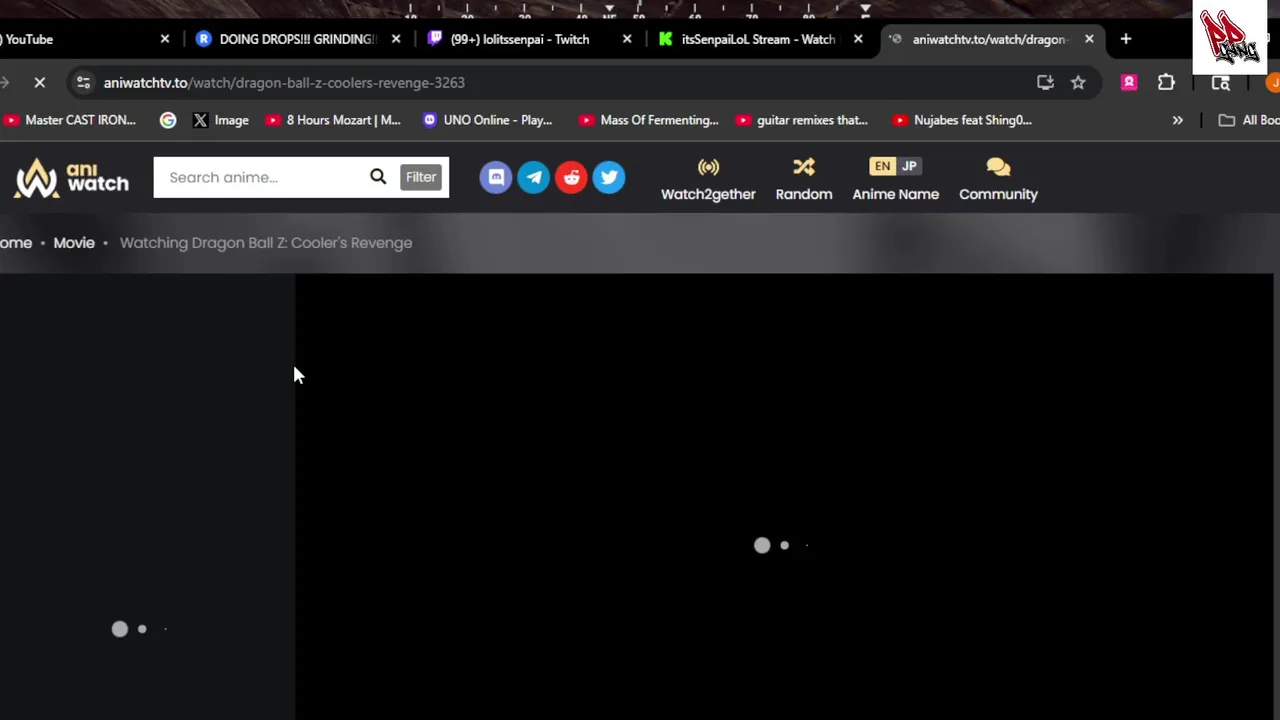Image resolution: width=1280 pixels, height=720 pixels.
Task: Open the Google bookmark icon
Action: click(x=168, y=120)
